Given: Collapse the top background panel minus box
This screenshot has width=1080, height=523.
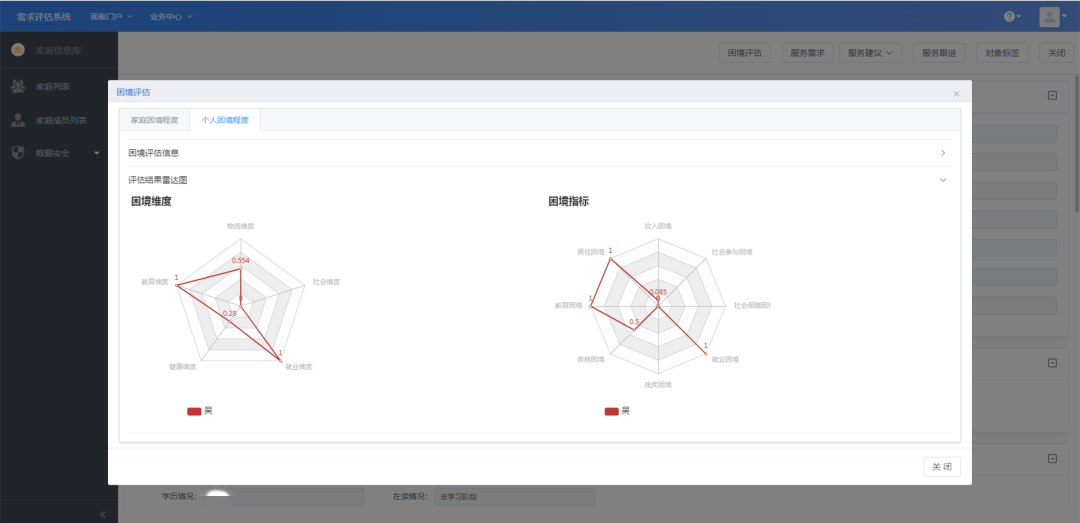Looking at the screenshot, I should (1052, 96).
